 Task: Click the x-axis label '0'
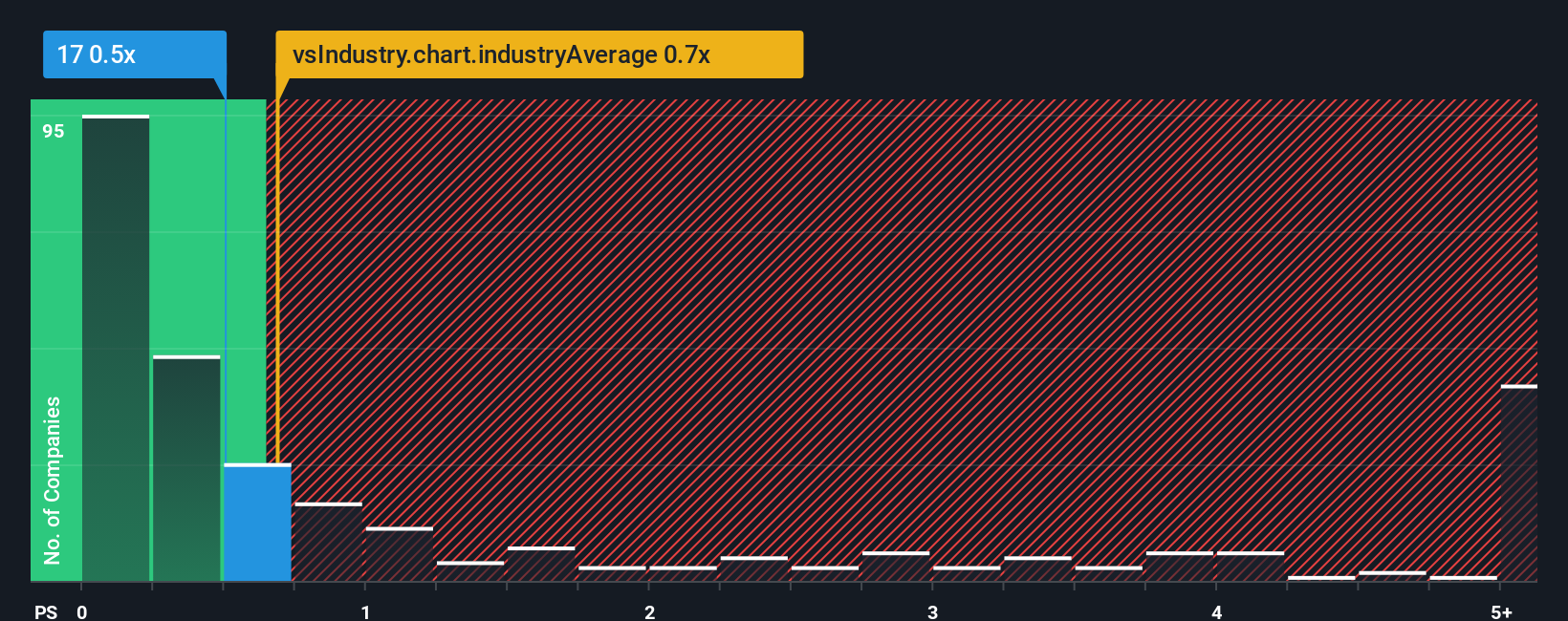(82, 611)
